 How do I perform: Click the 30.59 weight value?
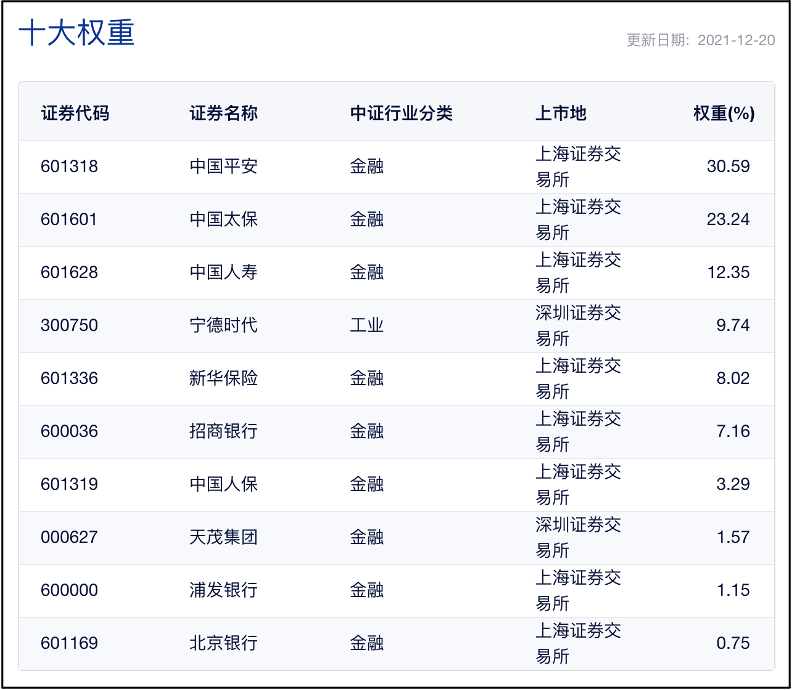pos(728,166)
